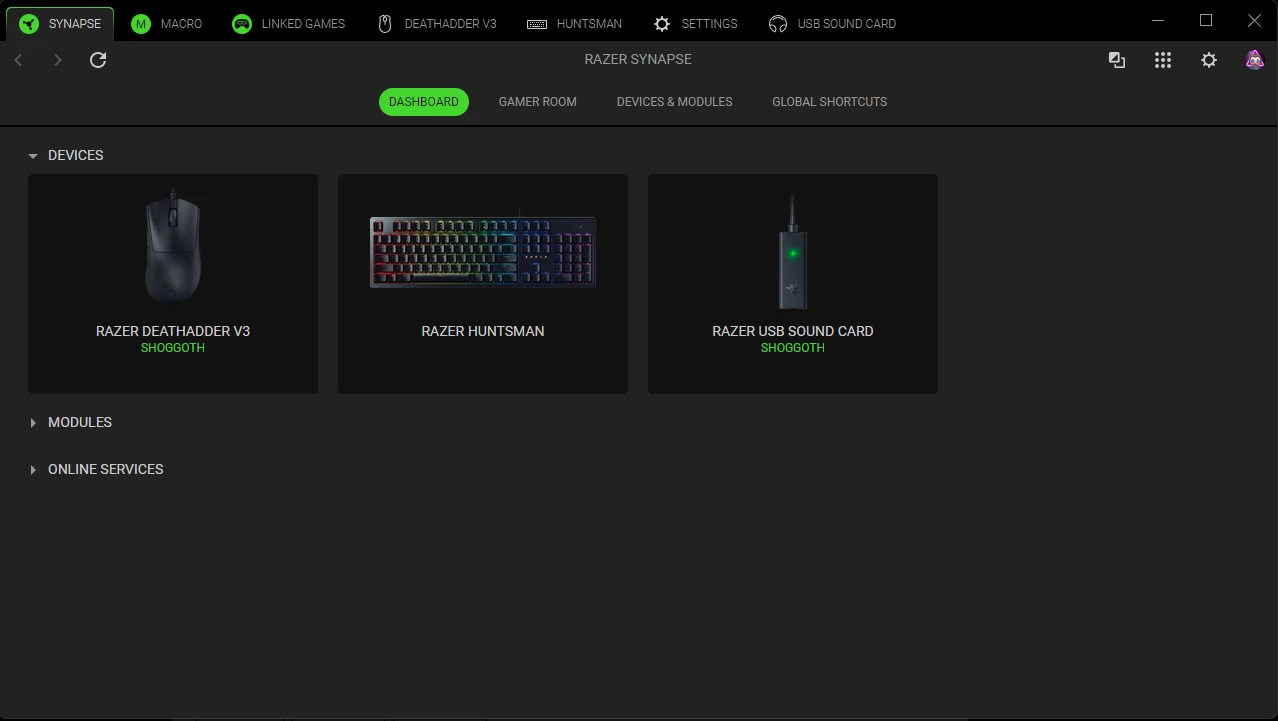1278x721 pixels.
Task: Minimize the Synapse window
Action: coord(1158,21)
